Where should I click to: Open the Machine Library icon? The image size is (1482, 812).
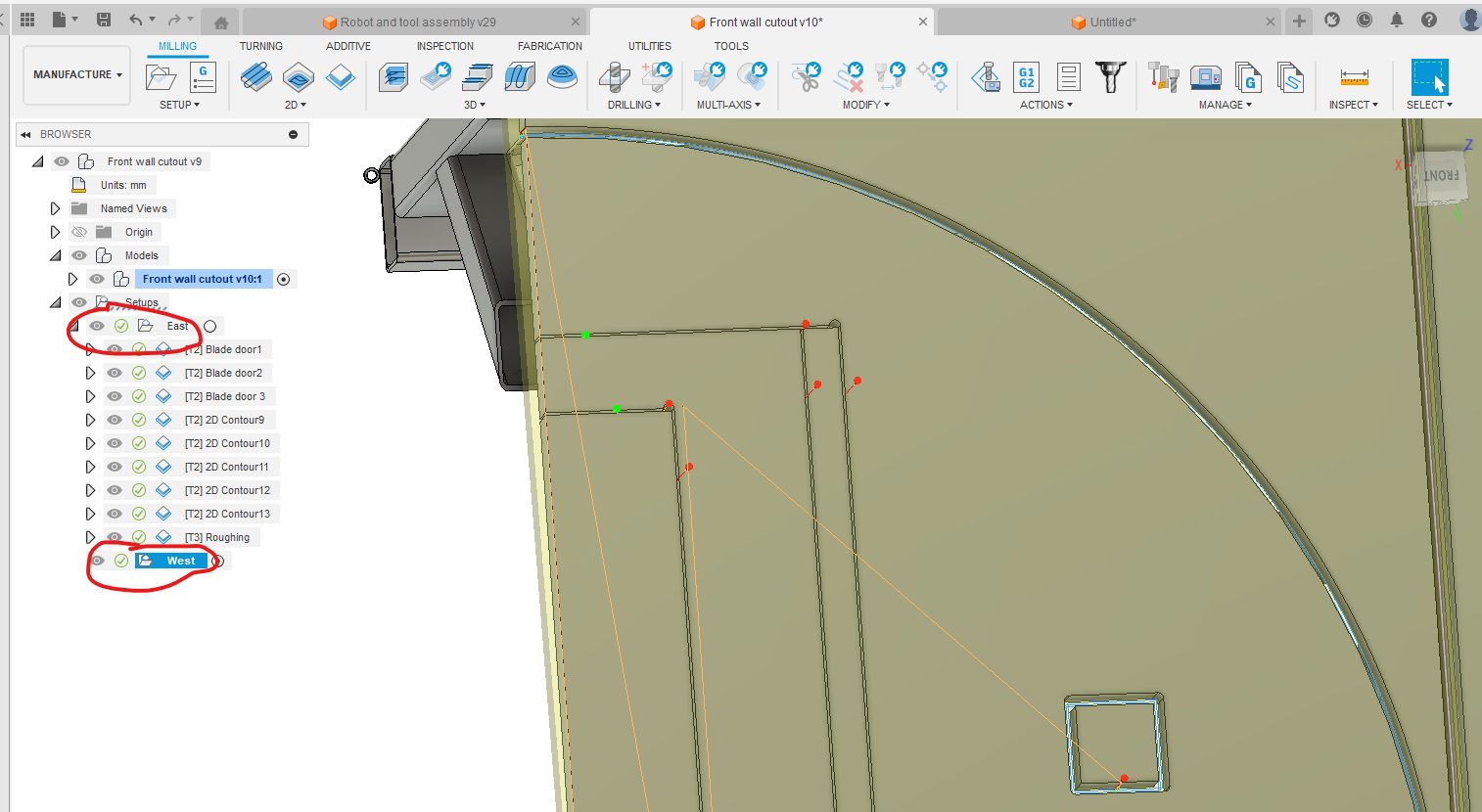point(1205,77)
